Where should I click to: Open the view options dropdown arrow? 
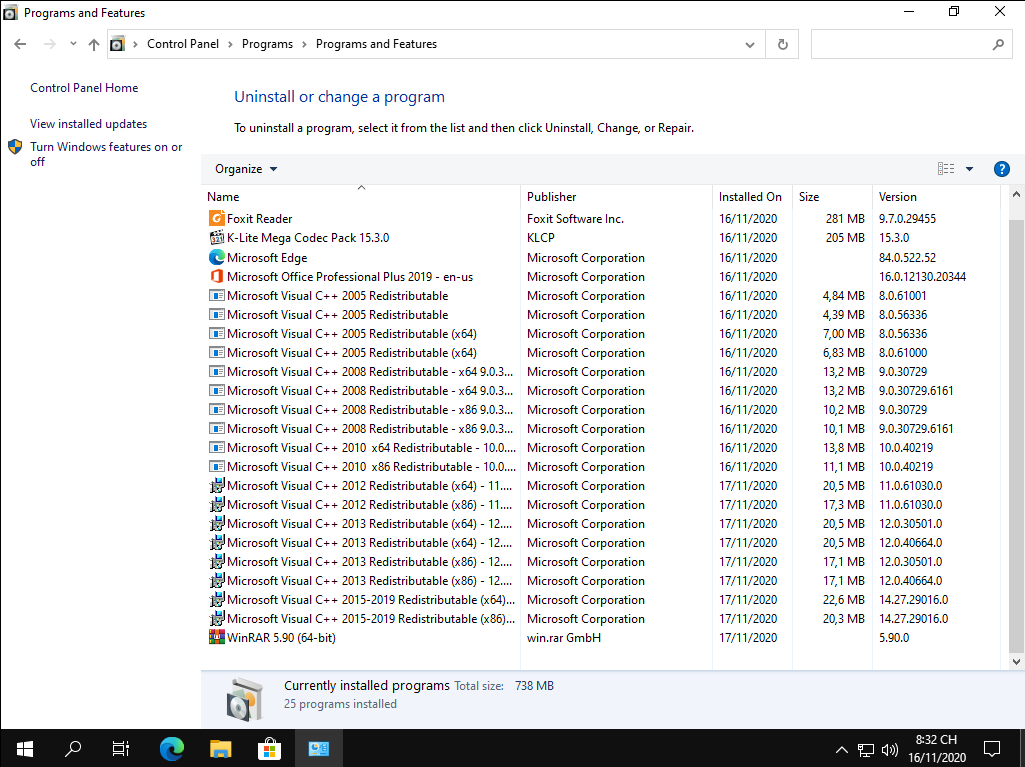point(969,169)
